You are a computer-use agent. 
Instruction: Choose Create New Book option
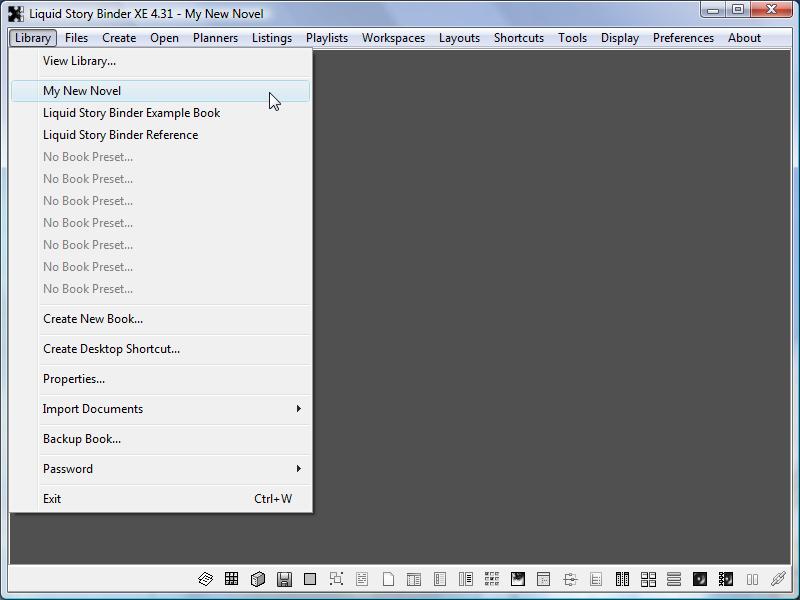(93, 319)
